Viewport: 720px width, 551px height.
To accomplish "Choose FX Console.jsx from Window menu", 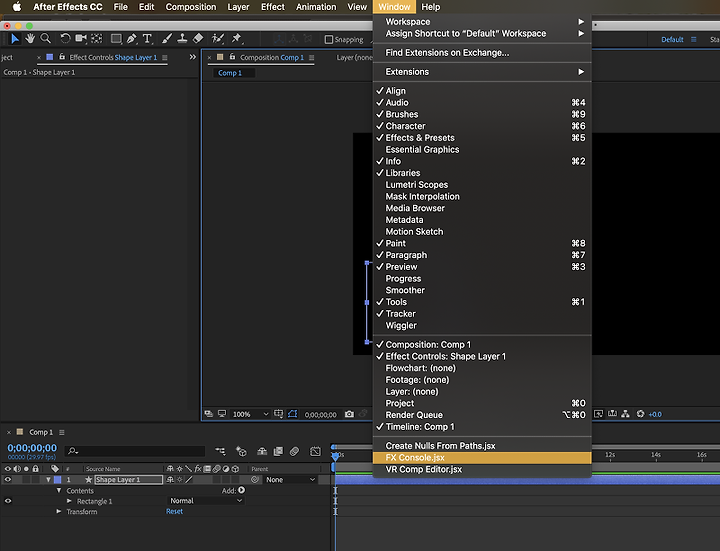I will [482, 457].
